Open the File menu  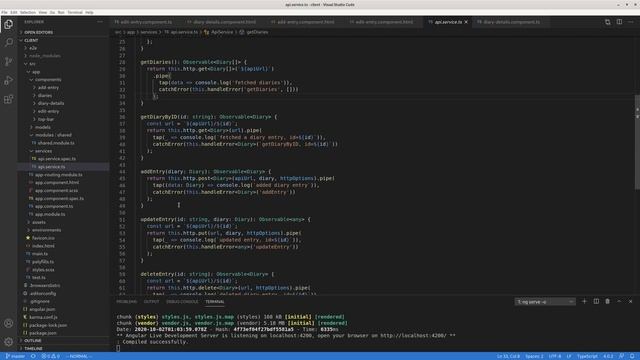click(x=4, y=12)
